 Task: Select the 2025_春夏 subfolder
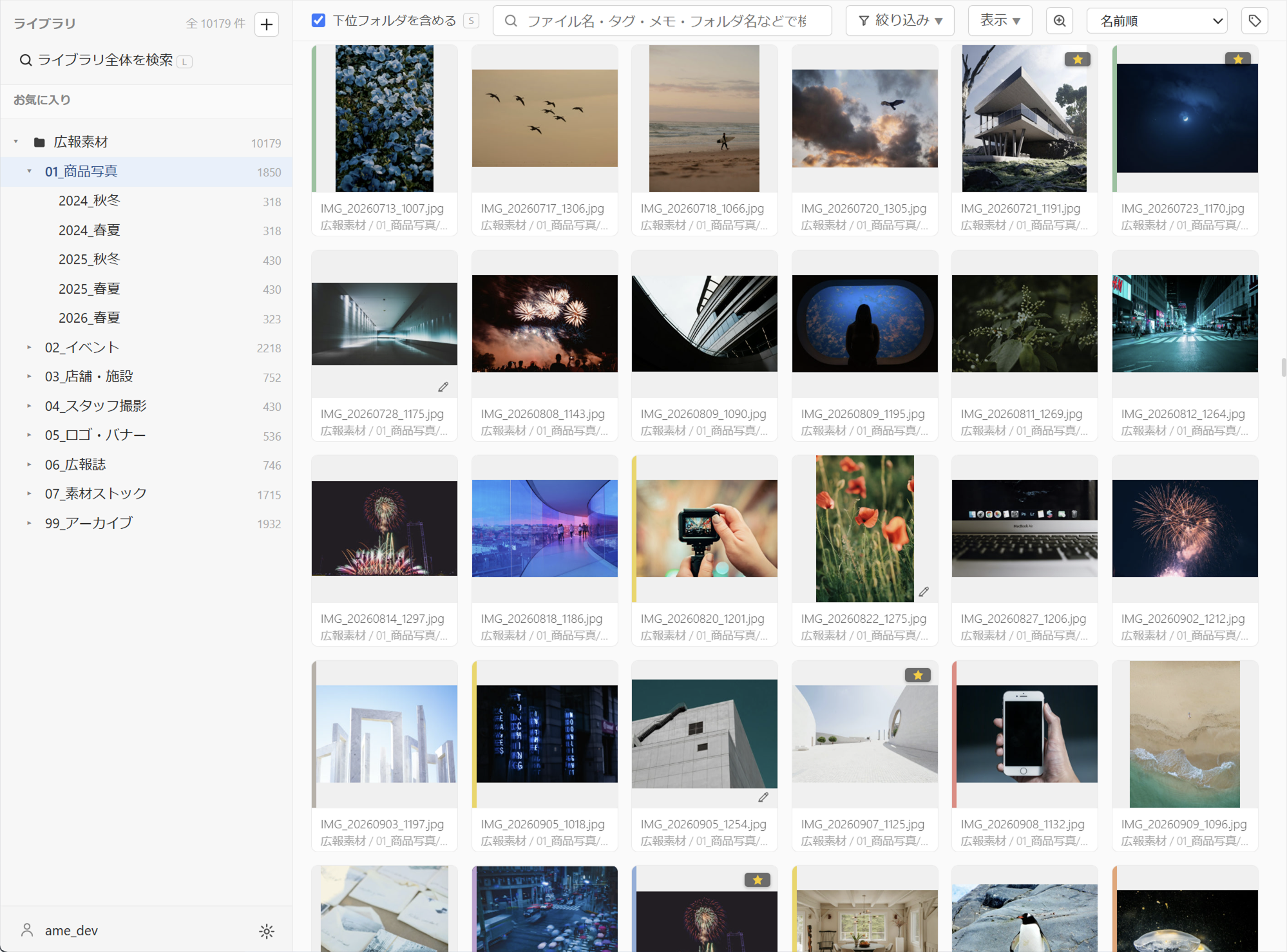click(146, 289)
